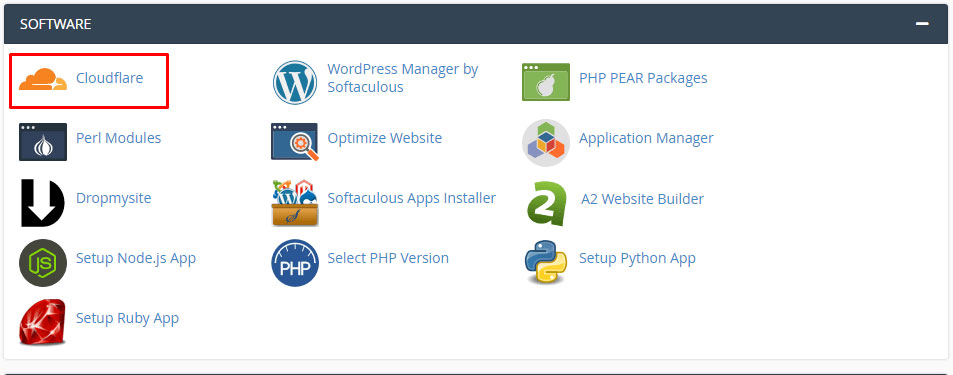This screenshot has height=375, width=953.
Task: Open the A2 Website Builder green icon
Action: tap(547, 204)
